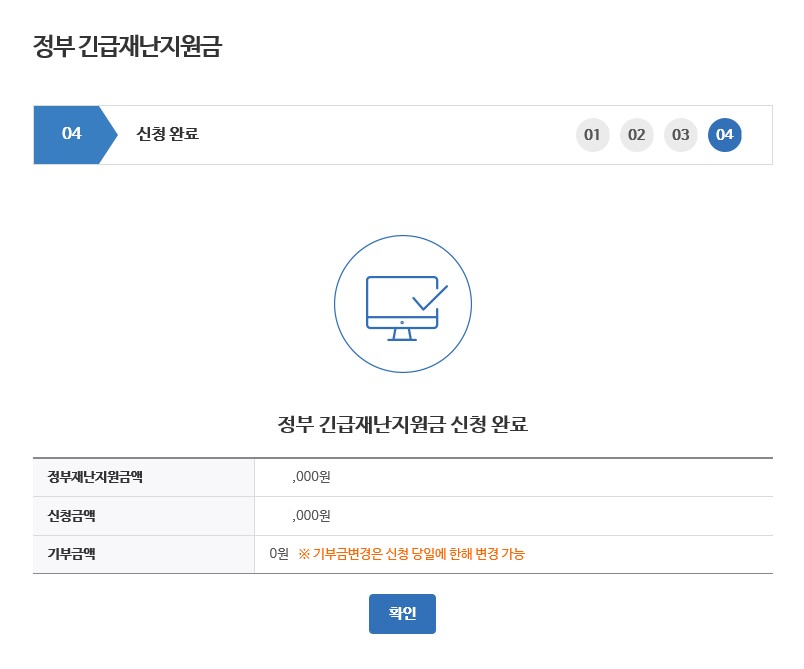Click the '신청금액' row label
Image resolution: width=804 pixels, height=669 pixels.
click(71, 515)
